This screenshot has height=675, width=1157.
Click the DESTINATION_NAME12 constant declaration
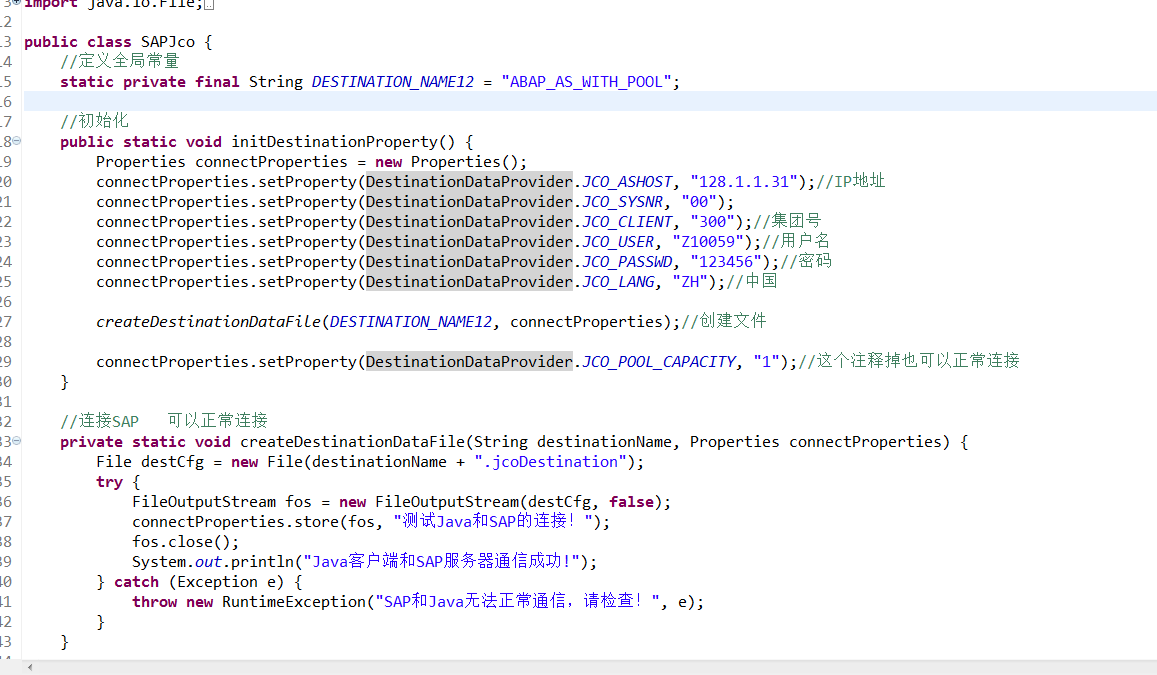[x=393, y=82]
